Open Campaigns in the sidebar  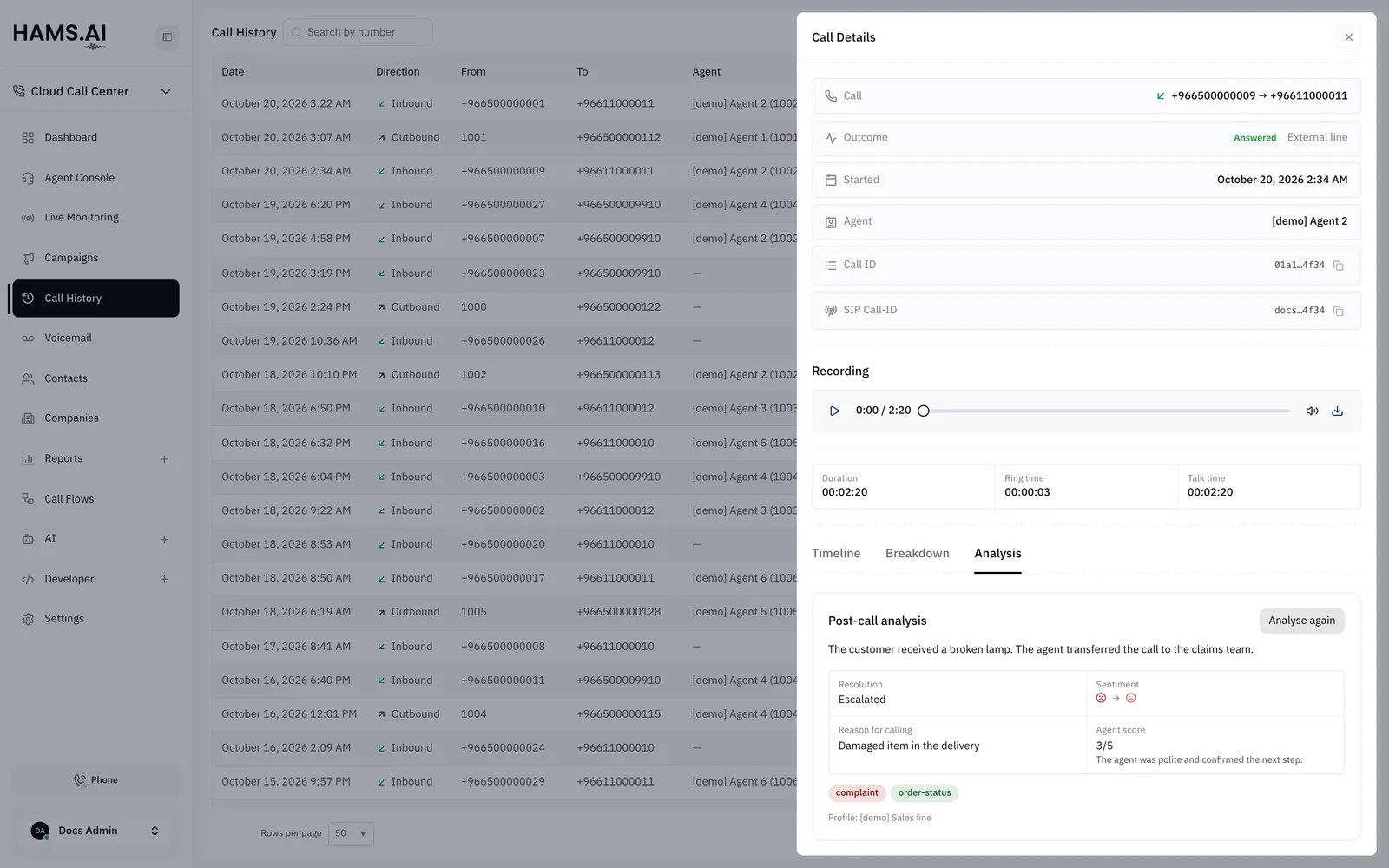coord(95,258)
